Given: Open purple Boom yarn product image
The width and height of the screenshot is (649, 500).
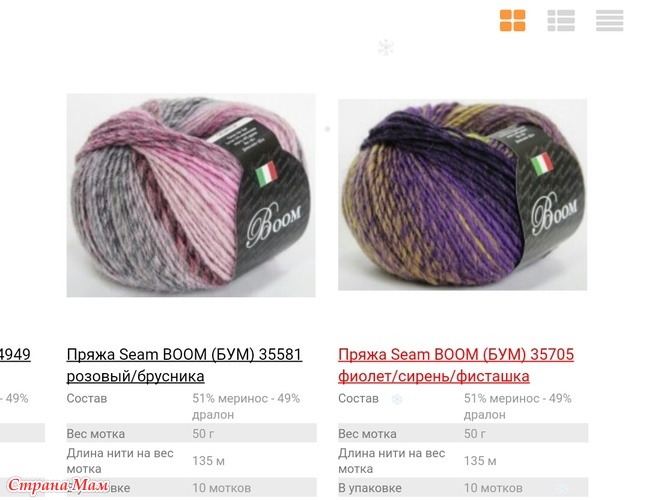Looking at the screenshot, I should click(462, 195).
